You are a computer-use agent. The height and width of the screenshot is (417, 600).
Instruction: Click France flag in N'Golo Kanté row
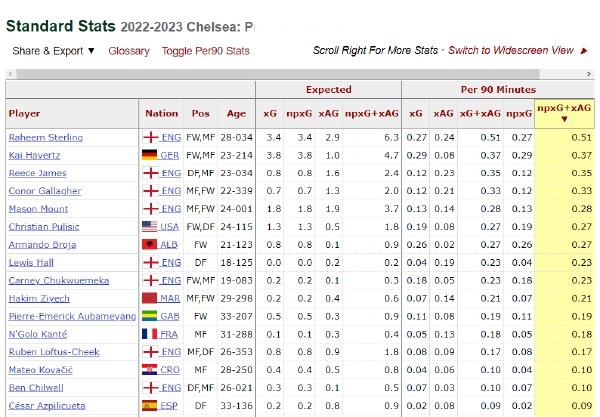tap(149, 334)
